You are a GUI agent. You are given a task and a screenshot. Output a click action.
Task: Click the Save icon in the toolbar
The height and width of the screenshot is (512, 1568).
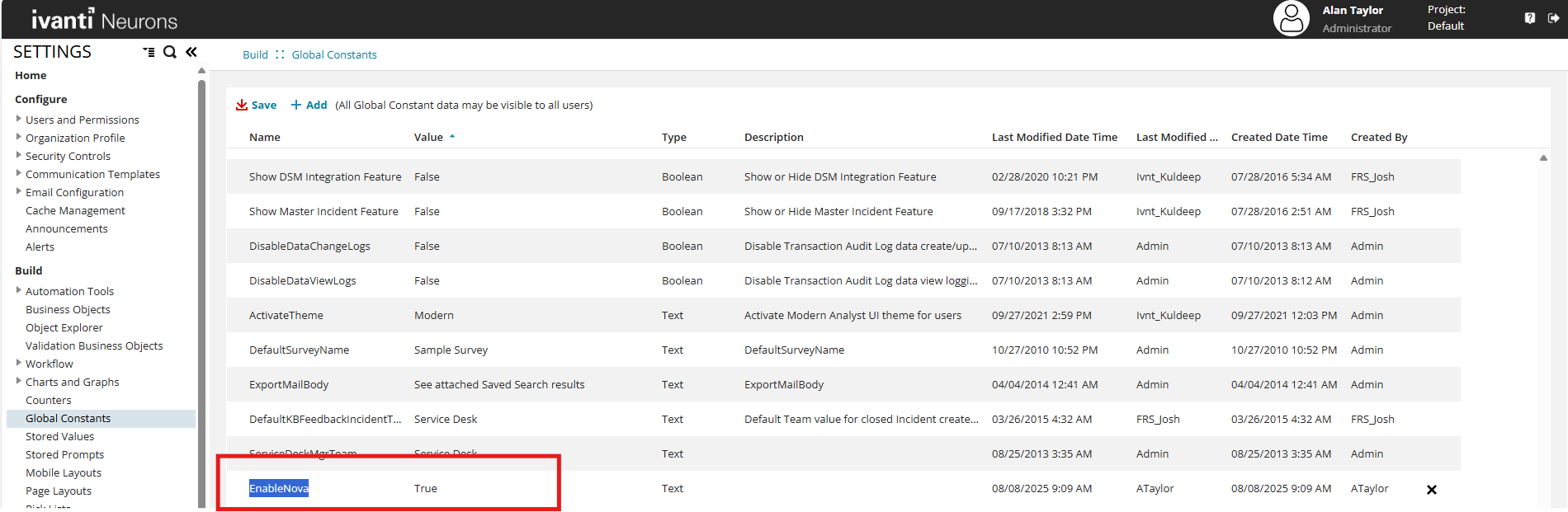tap(242, 105)
